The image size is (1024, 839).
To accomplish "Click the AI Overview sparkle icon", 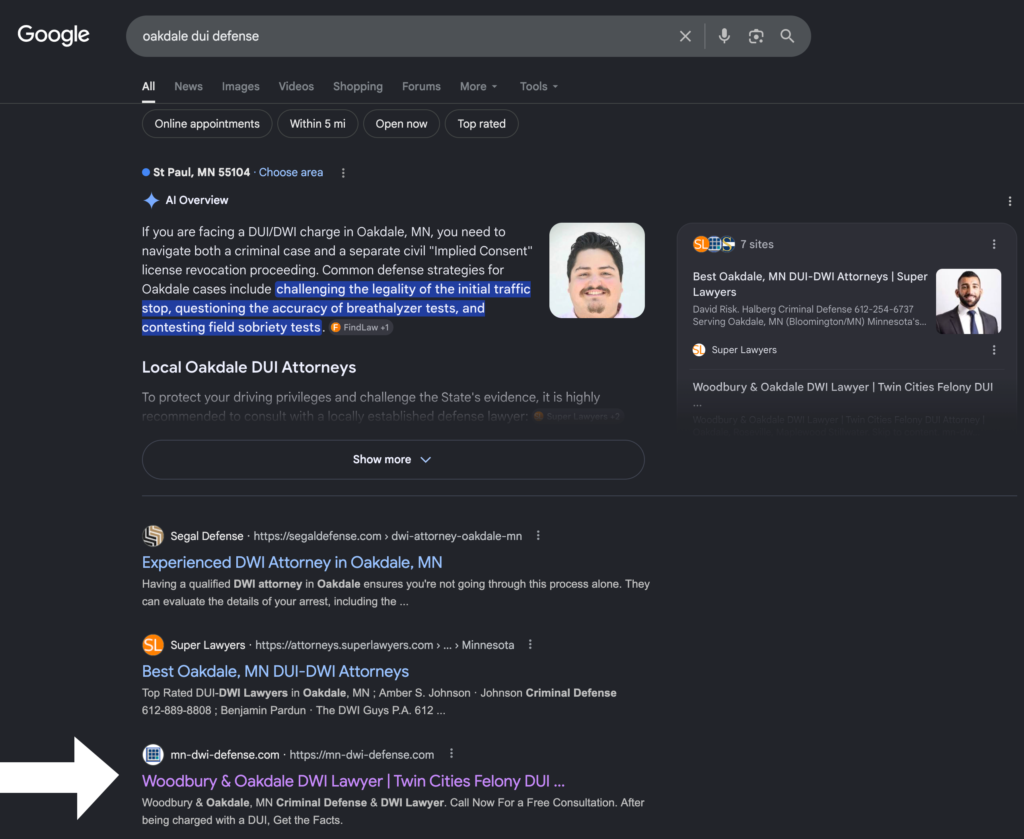I will [x=151, y=200].
